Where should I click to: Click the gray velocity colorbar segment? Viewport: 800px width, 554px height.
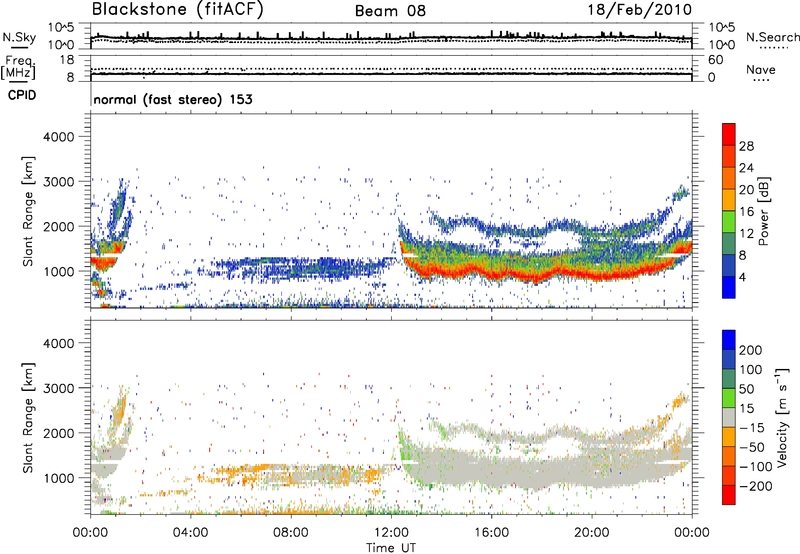[x=729, y=417]
